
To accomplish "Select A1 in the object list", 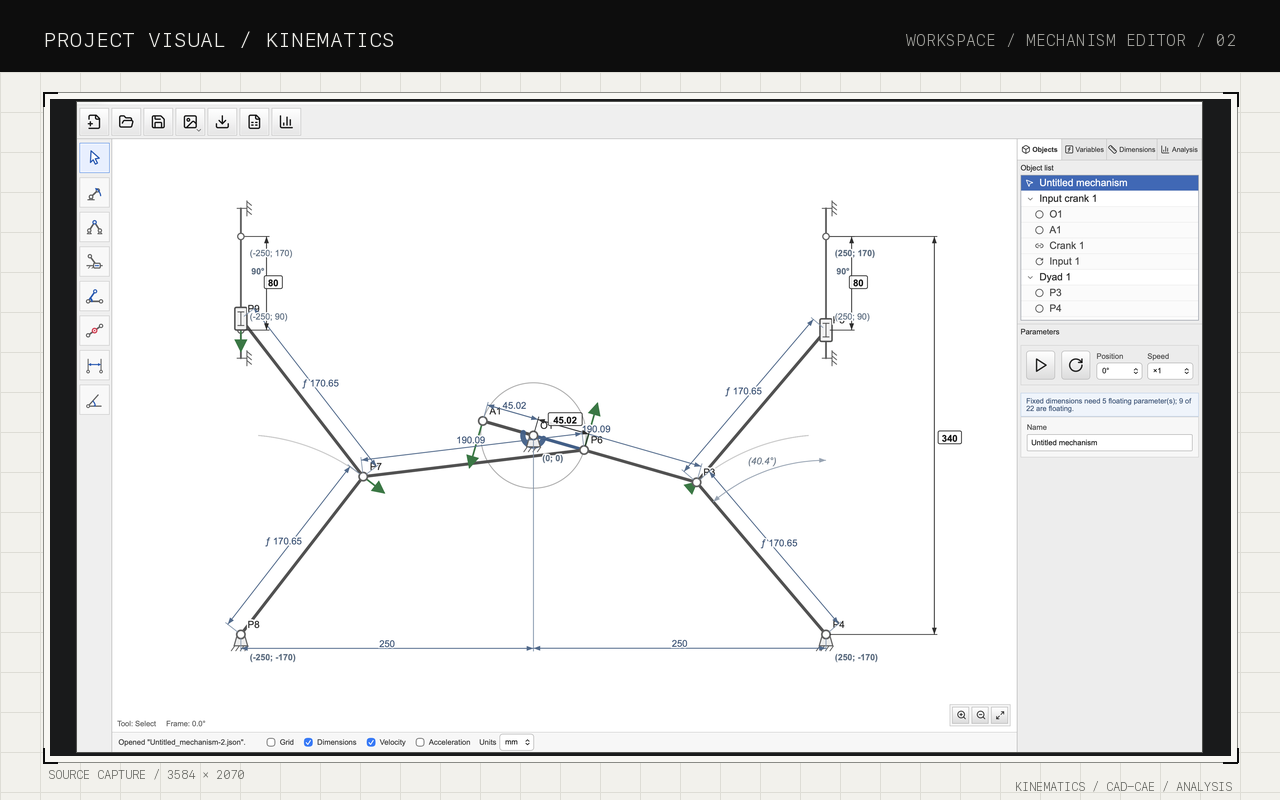I will [1109, 230].
